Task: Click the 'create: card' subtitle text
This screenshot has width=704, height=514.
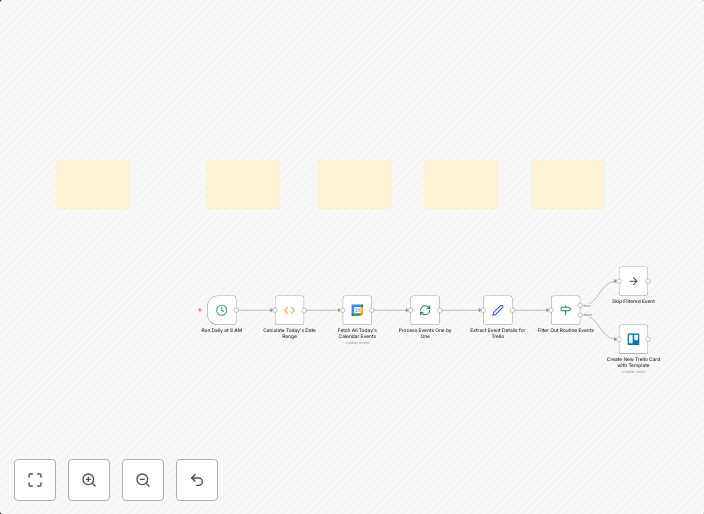Action: point(634,372)
